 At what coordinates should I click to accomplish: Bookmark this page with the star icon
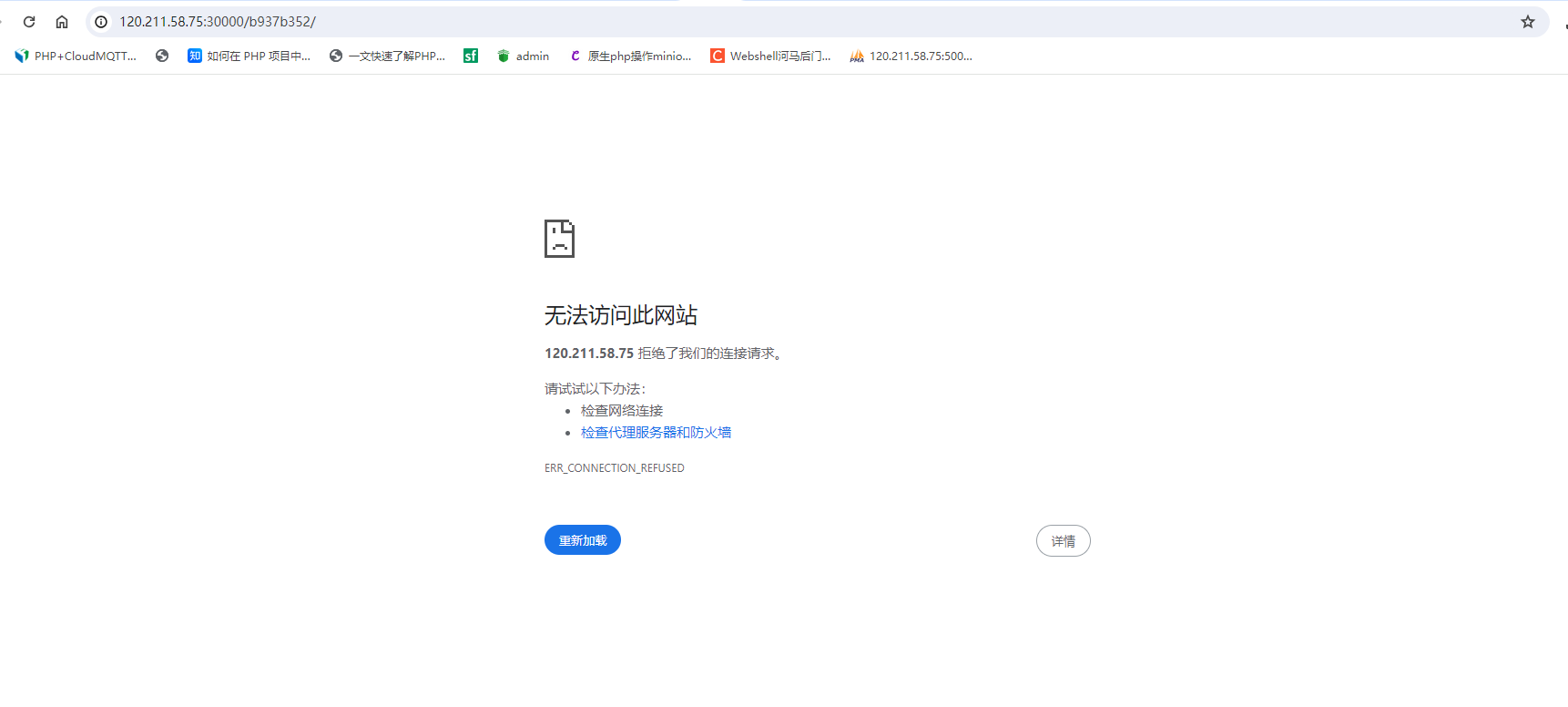point(1528,22)
